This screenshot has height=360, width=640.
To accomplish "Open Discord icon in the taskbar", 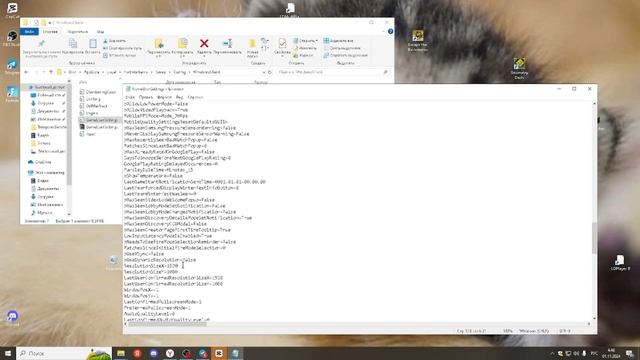I will [153, 353].
